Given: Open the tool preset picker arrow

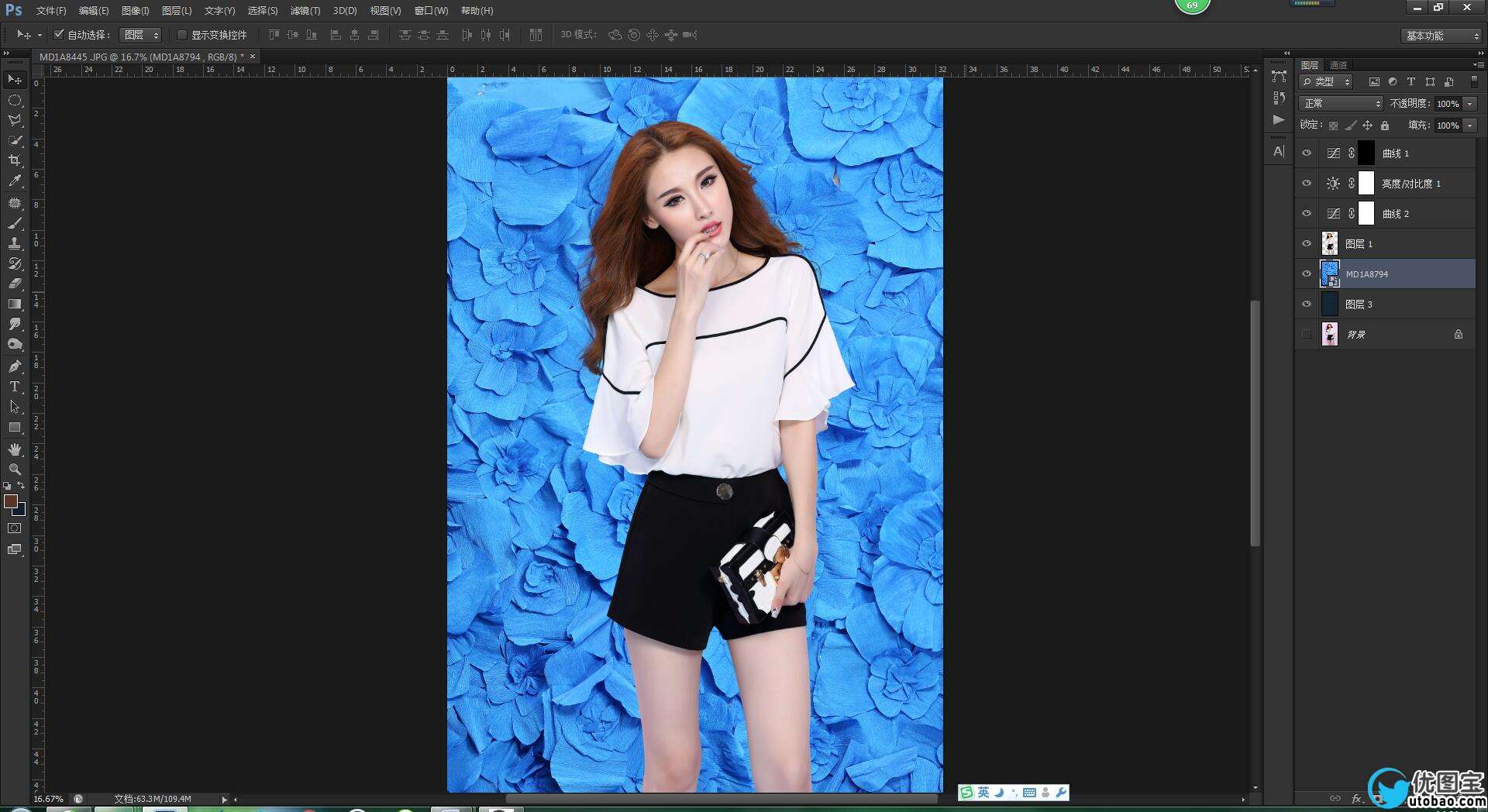Looking at the screenshot, I should pyautogui.click(x=40, y=35).
